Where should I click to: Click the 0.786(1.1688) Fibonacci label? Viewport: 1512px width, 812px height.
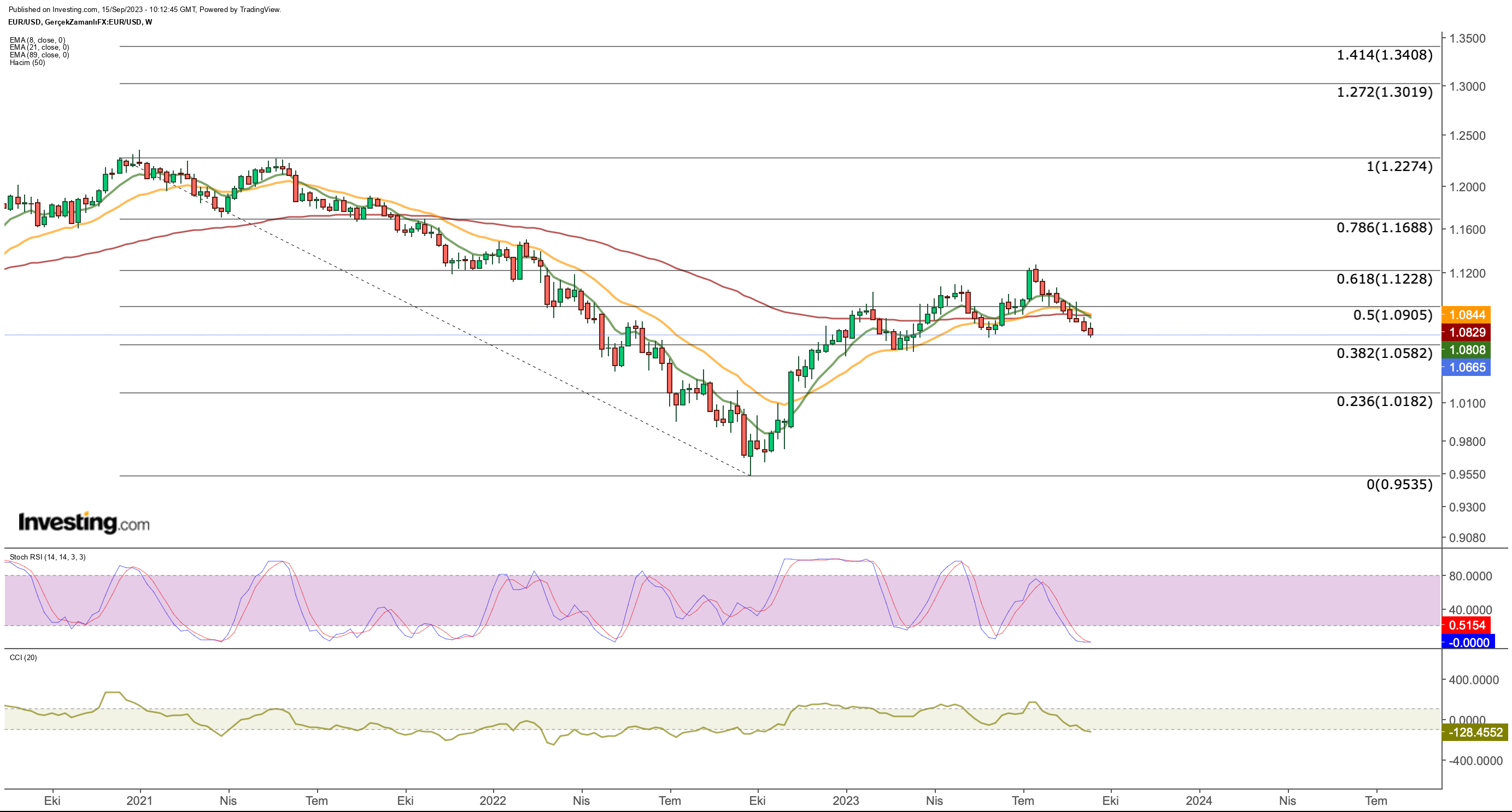coord(1384,228)
